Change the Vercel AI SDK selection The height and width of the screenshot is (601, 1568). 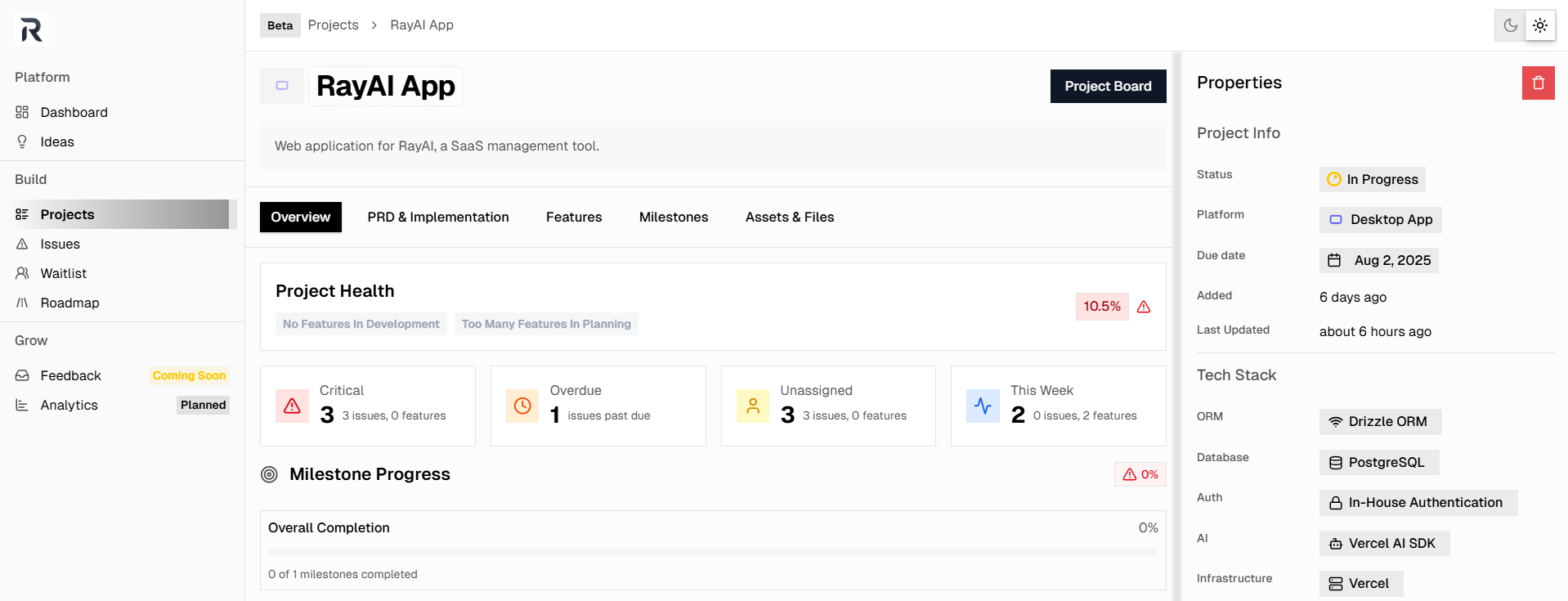1384,543
